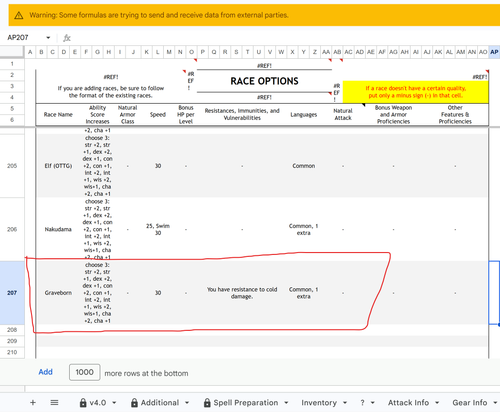Select column AP header
The width and height of the screenshot is (500, 412).
point(494,52)
